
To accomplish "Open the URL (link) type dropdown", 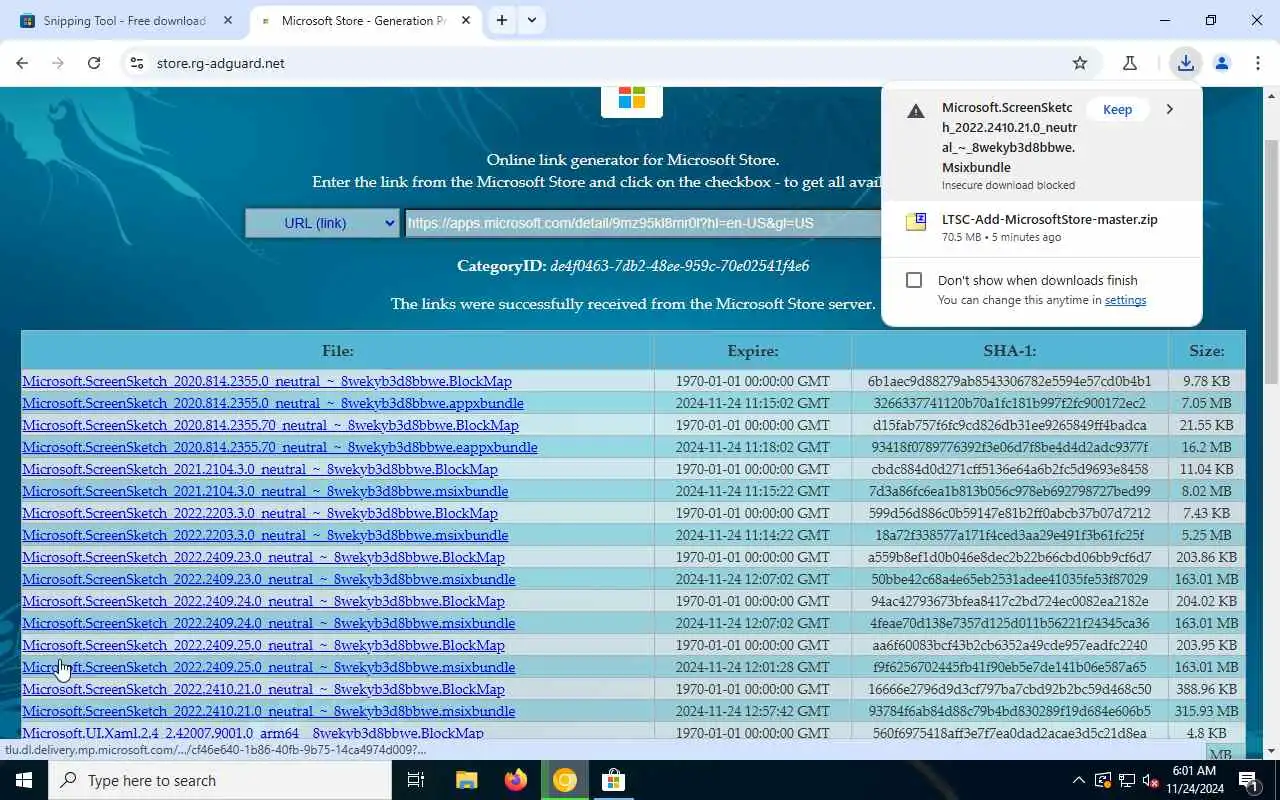I will pos(323,223).
